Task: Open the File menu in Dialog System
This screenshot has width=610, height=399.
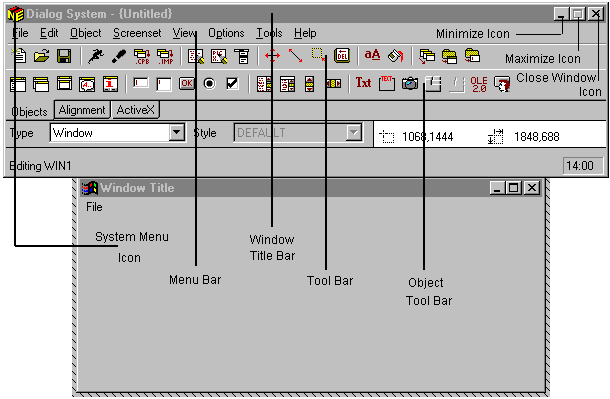Action: (x=20, y=33)
